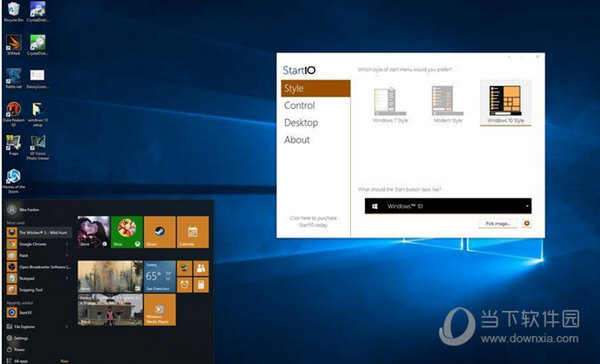Open the small People tile

[x=201, y=268]
